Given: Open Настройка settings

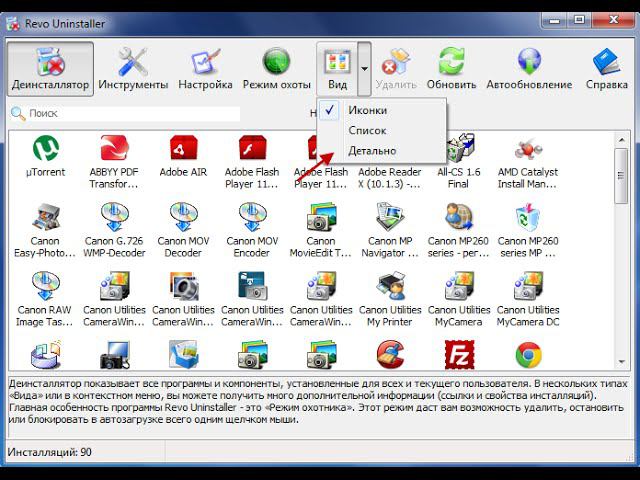Looking at the screenshot, I should [x=205, y=69].
